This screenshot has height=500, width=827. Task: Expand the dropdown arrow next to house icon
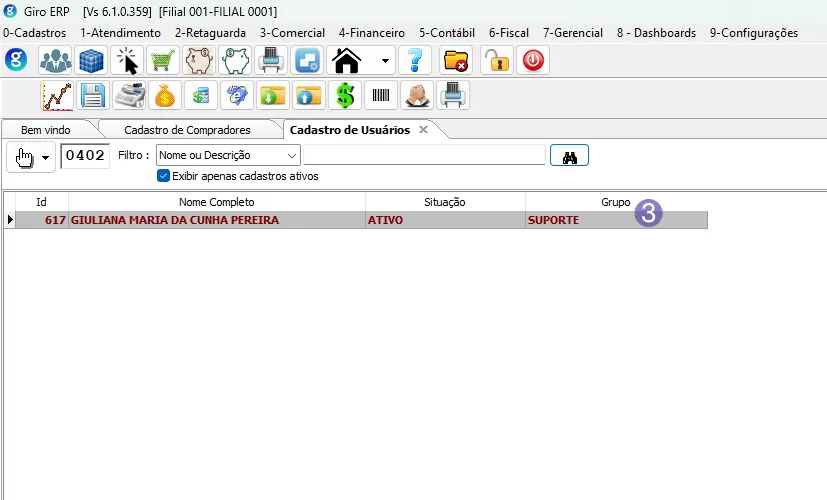pyautogui.click(x=386, y=61)
